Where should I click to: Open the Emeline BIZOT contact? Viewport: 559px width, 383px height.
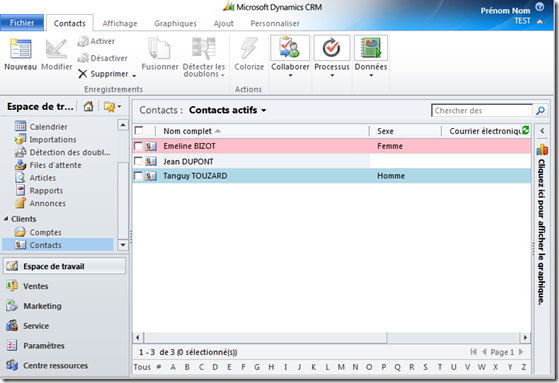(x=189, y=146)
